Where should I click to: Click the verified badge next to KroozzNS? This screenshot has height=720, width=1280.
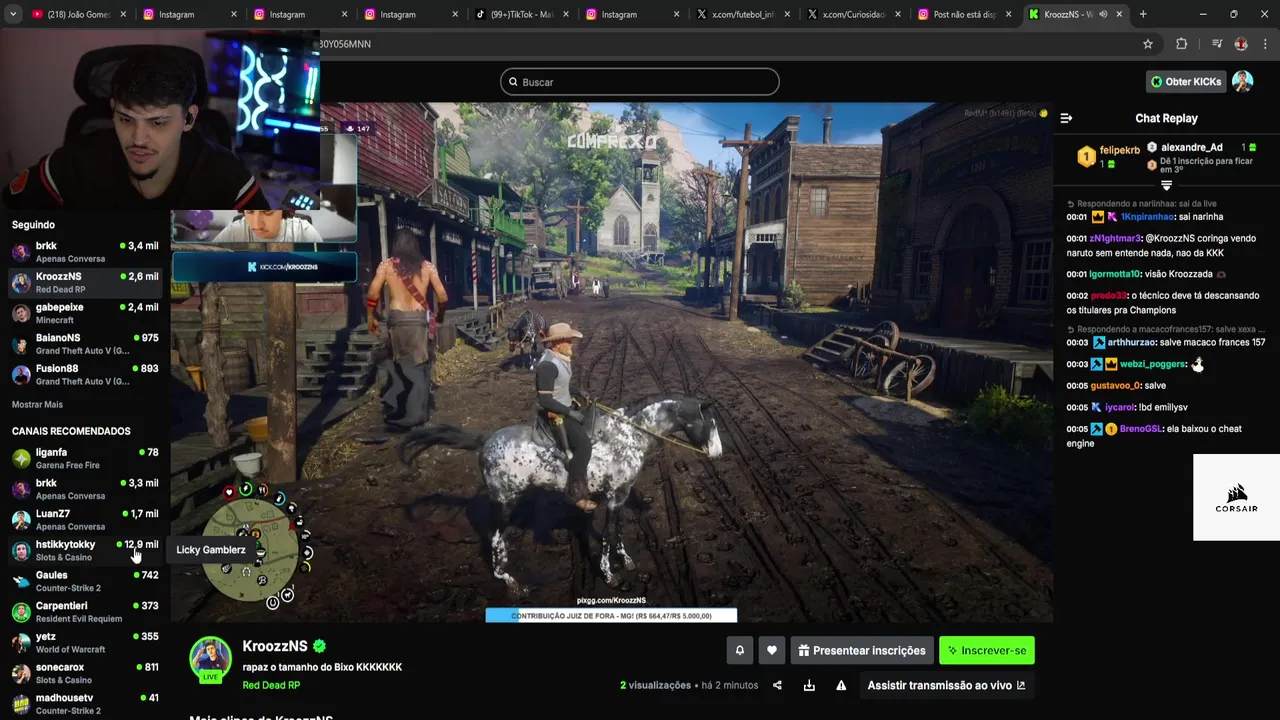click(x=320, y=646)
